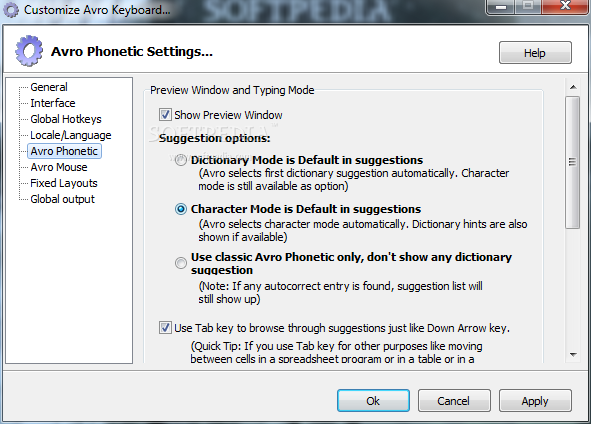Screen dimensions: 591x424
Task: Select Locale/Language in the sidebar
Action: tap(70, 135)
